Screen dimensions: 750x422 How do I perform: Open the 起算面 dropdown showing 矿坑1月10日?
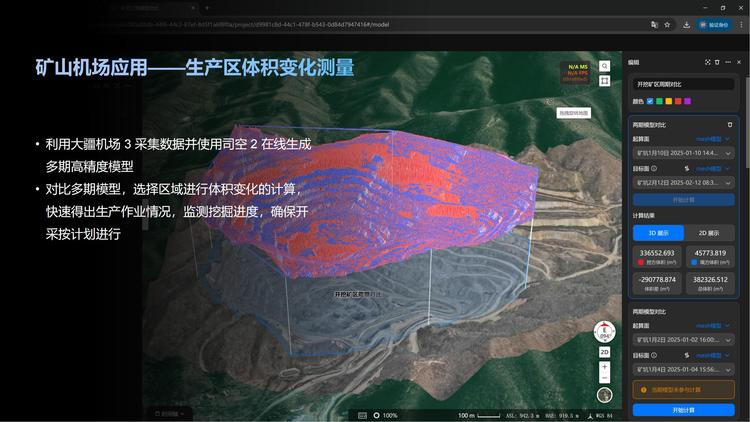[x=684, y=153]
